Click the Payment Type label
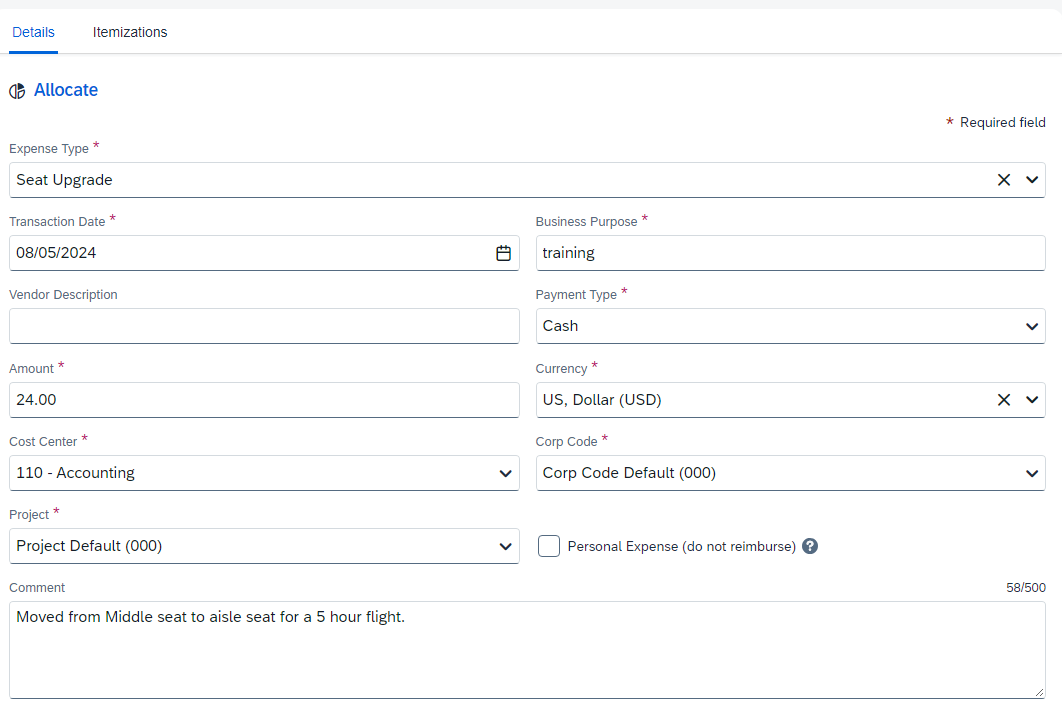This screenshot has height=712, width=1062. (x=576, y=295)
